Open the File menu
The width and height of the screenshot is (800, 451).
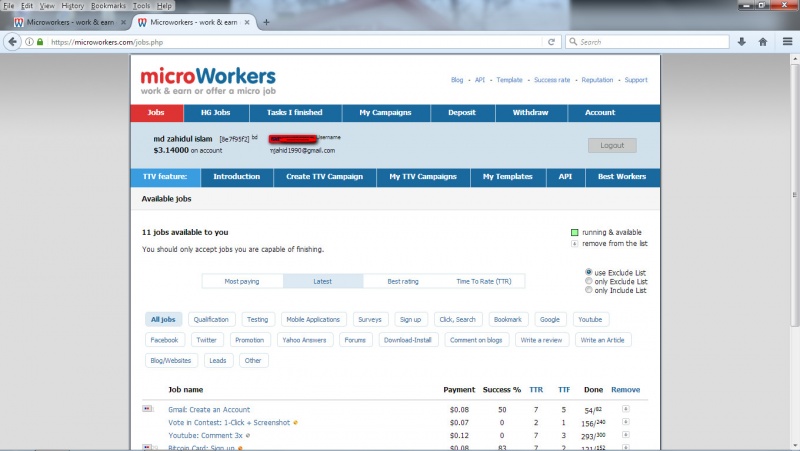coord(9,6)
